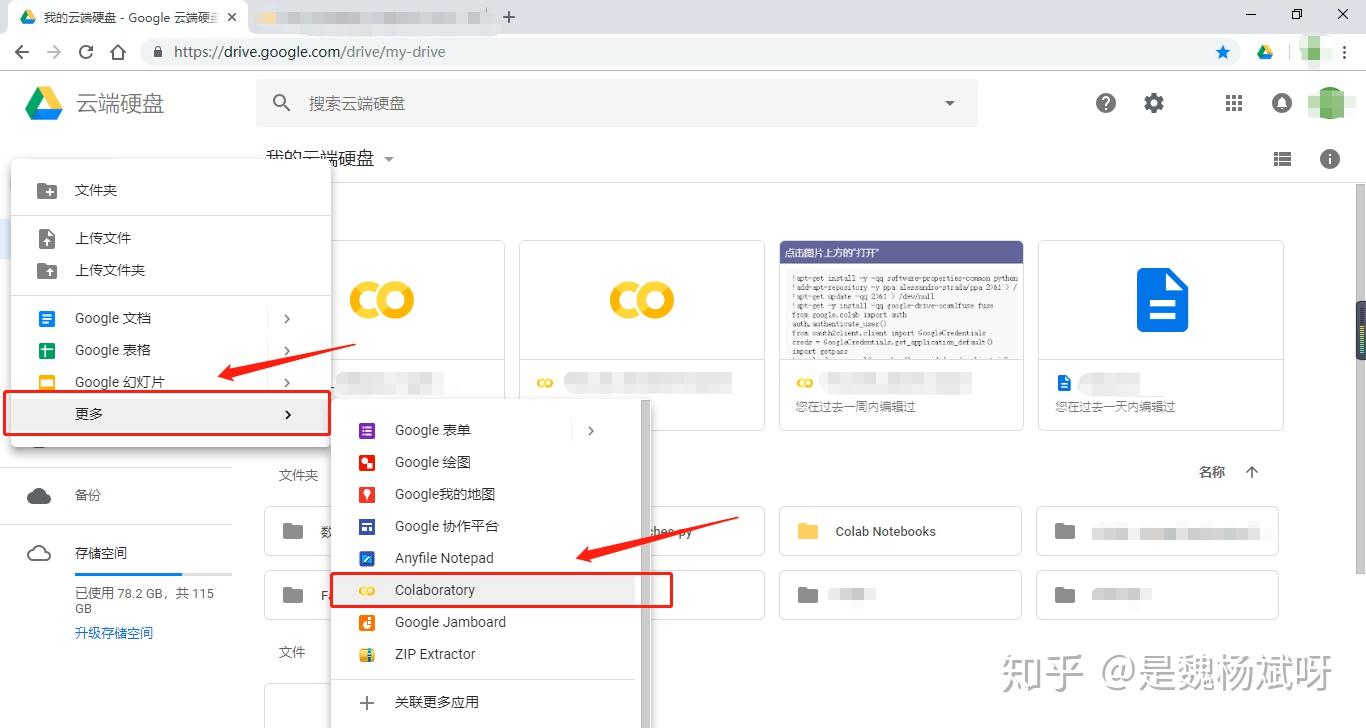
Task: Select Google Jamboard
Action: [x=449, y=622]
